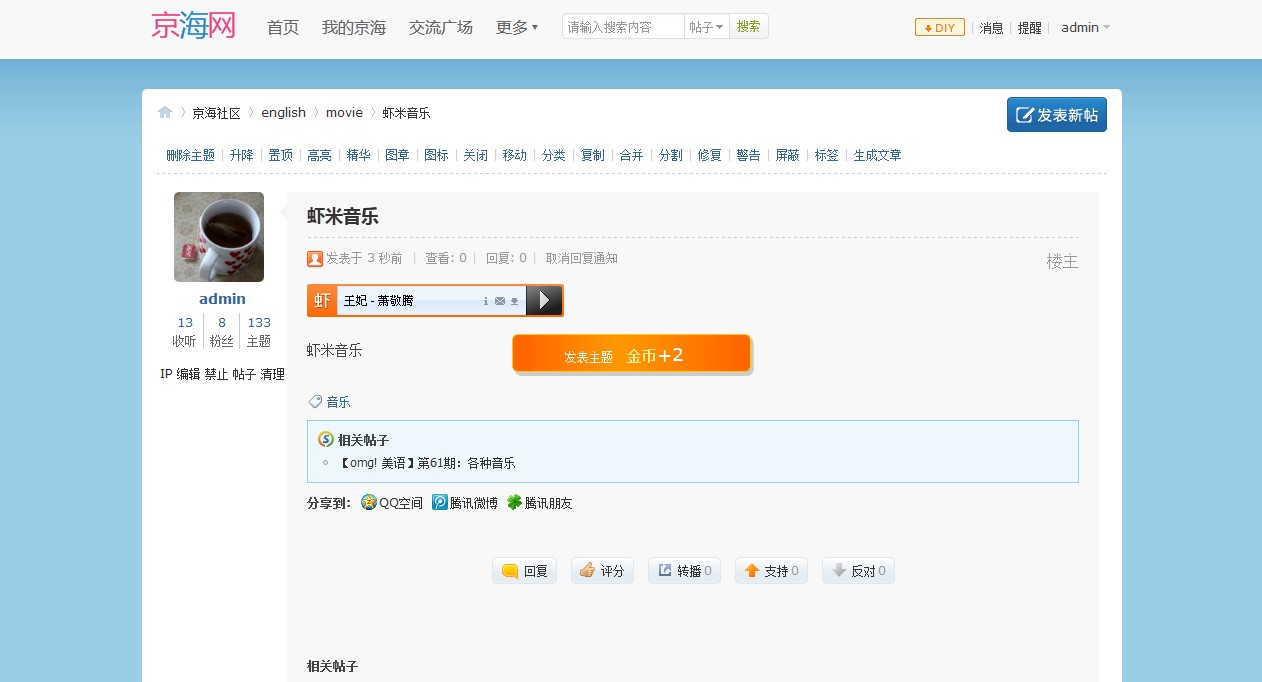Click the 转播 repost button

(x=684, y=571)
